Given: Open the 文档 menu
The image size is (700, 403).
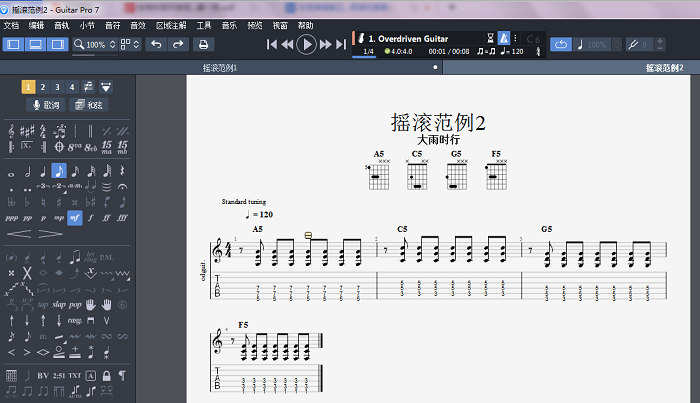Looking at the screenshot, I should tap(11, 25).
